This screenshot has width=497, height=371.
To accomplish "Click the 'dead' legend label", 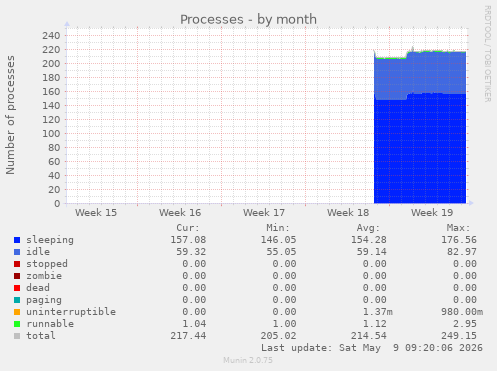I will point(38,288).
